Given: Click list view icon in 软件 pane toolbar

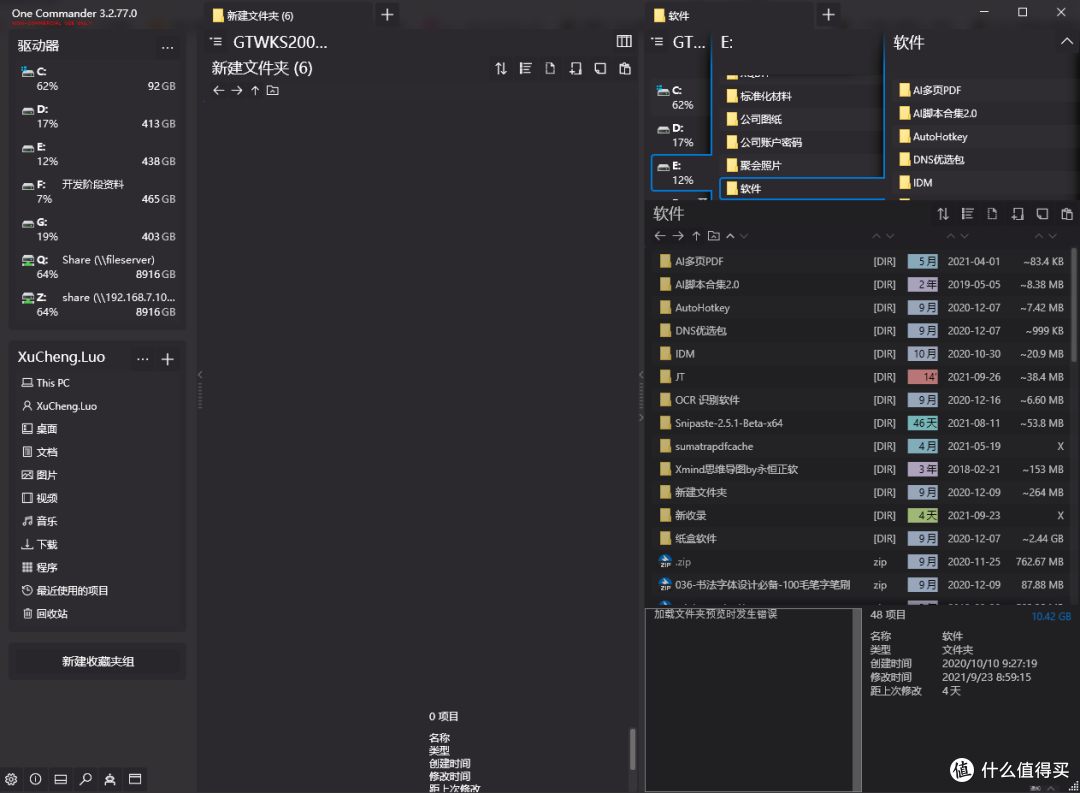Looking at the screenshot, I should click(x=968, y=214).
